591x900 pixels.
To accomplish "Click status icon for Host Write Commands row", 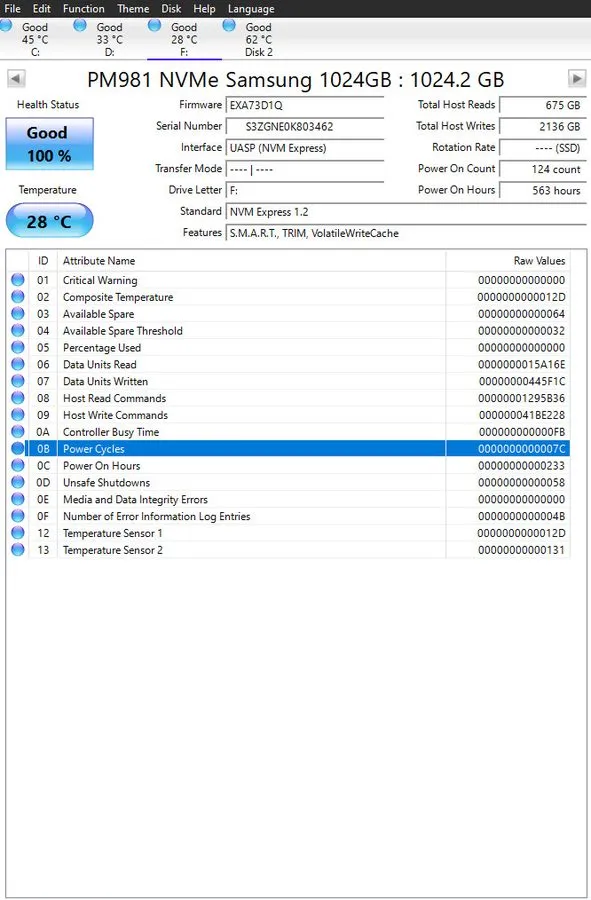I will [x=18, y=414].
